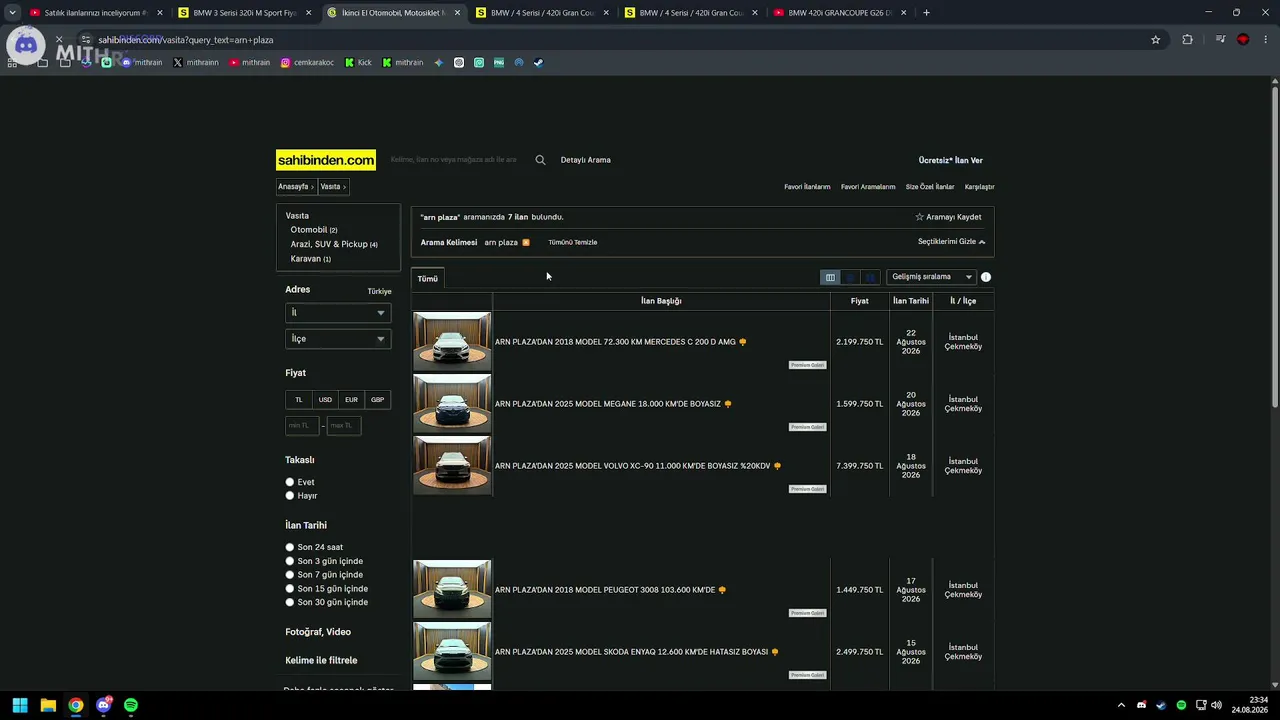Select the Son 30 gün içinde option
1280x720 pixels.
point(290,602)
